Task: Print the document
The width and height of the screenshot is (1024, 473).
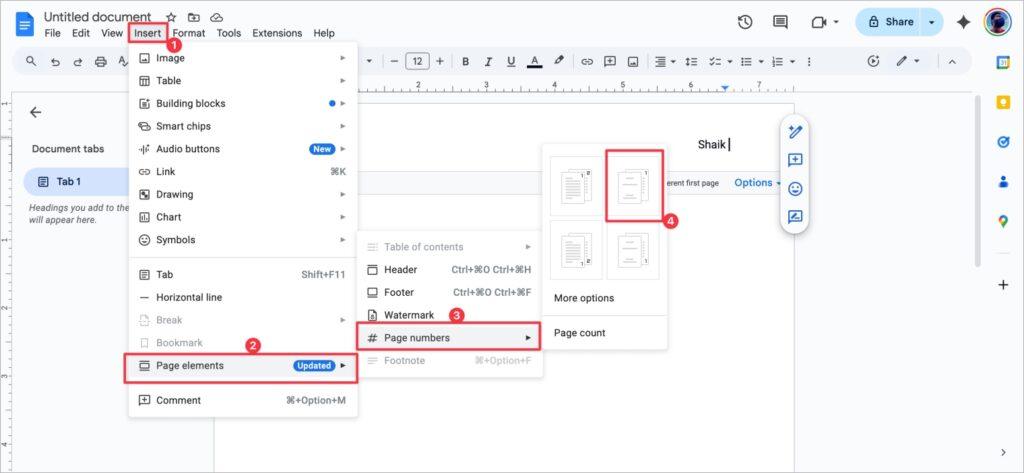Action: click(x=101, y=61)
